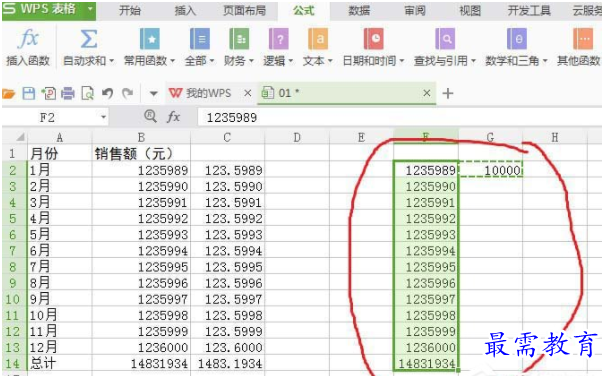Image resolution: width=606 pixels, height=376 pixels.
Task: Expand the Logical functions dropdown arrow
Action: (291, 61)
